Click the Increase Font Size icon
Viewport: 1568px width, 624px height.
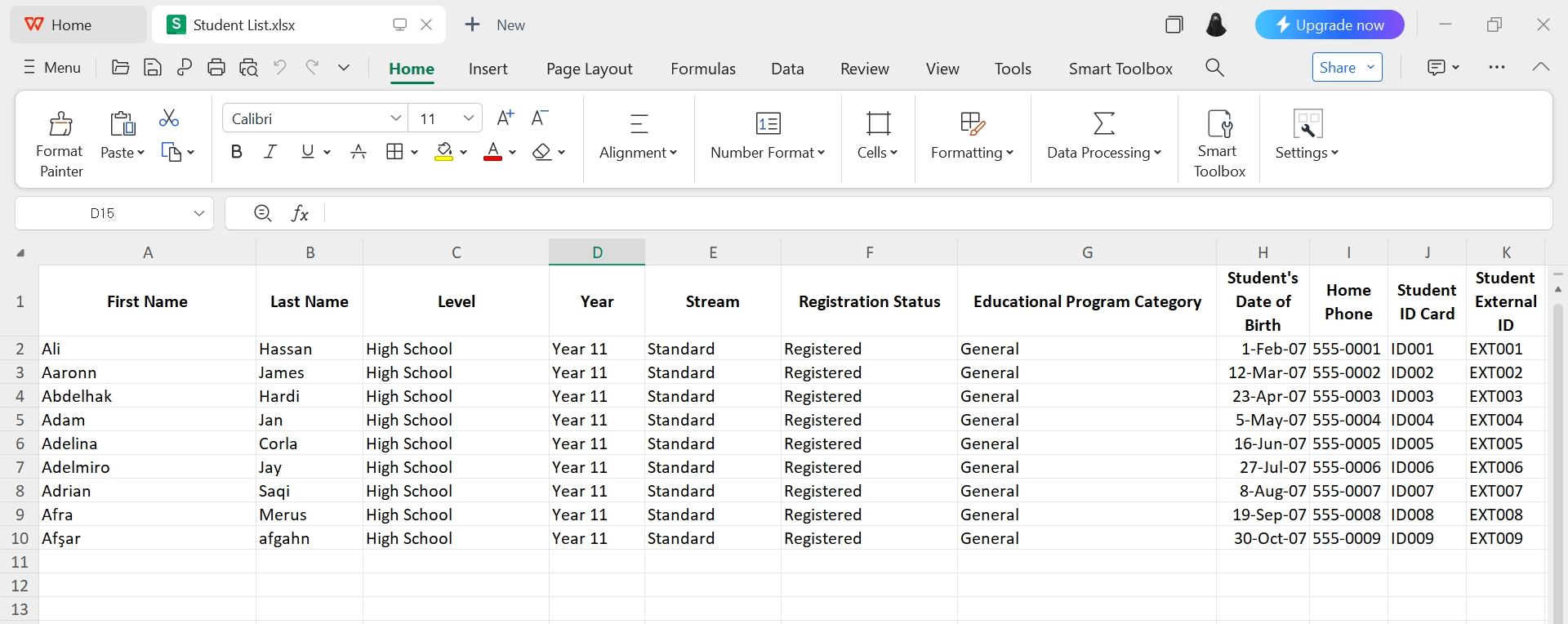(506, 118)
